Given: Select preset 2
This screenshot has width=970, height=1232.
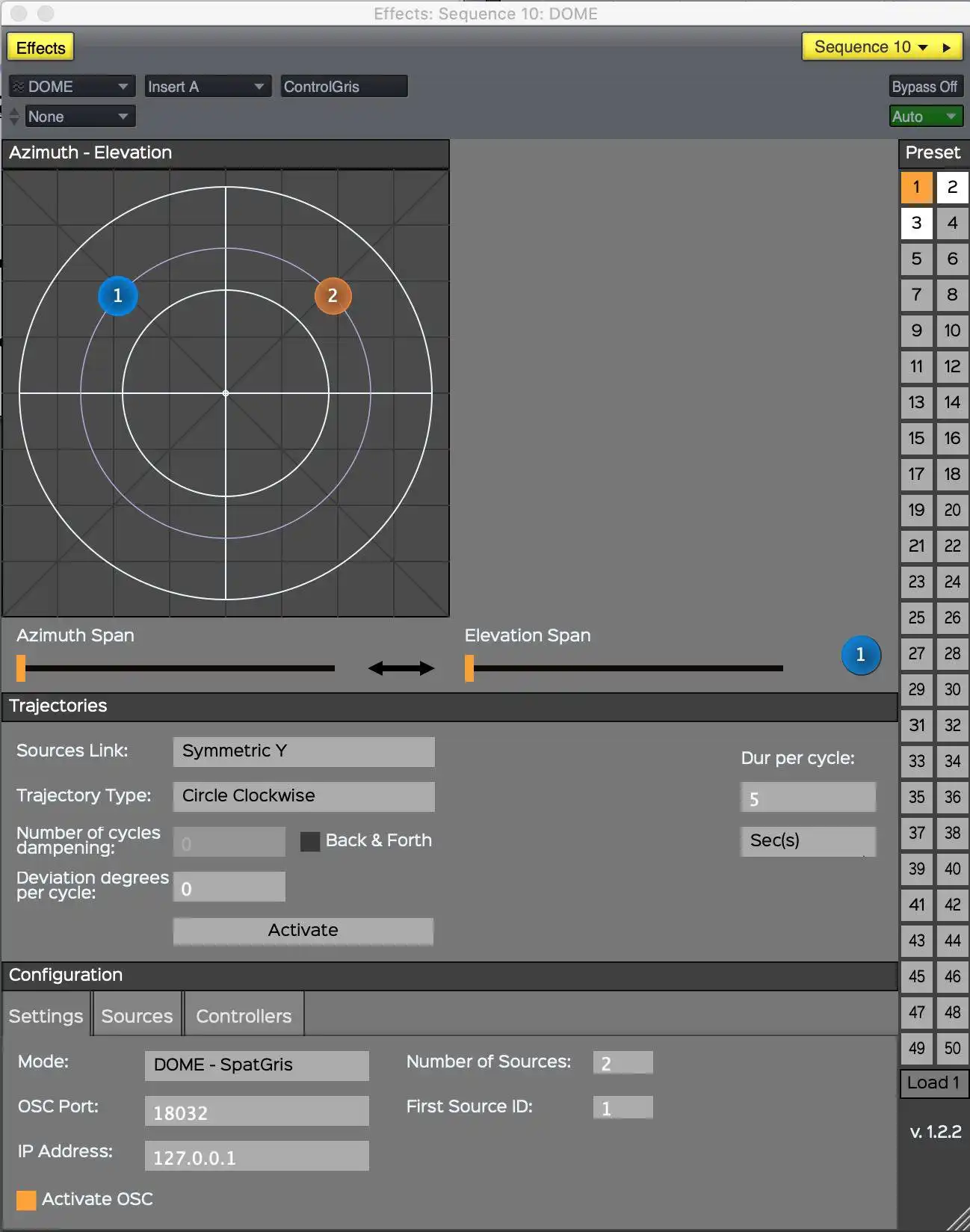Looking at the screenshot, I should [951, 187].
